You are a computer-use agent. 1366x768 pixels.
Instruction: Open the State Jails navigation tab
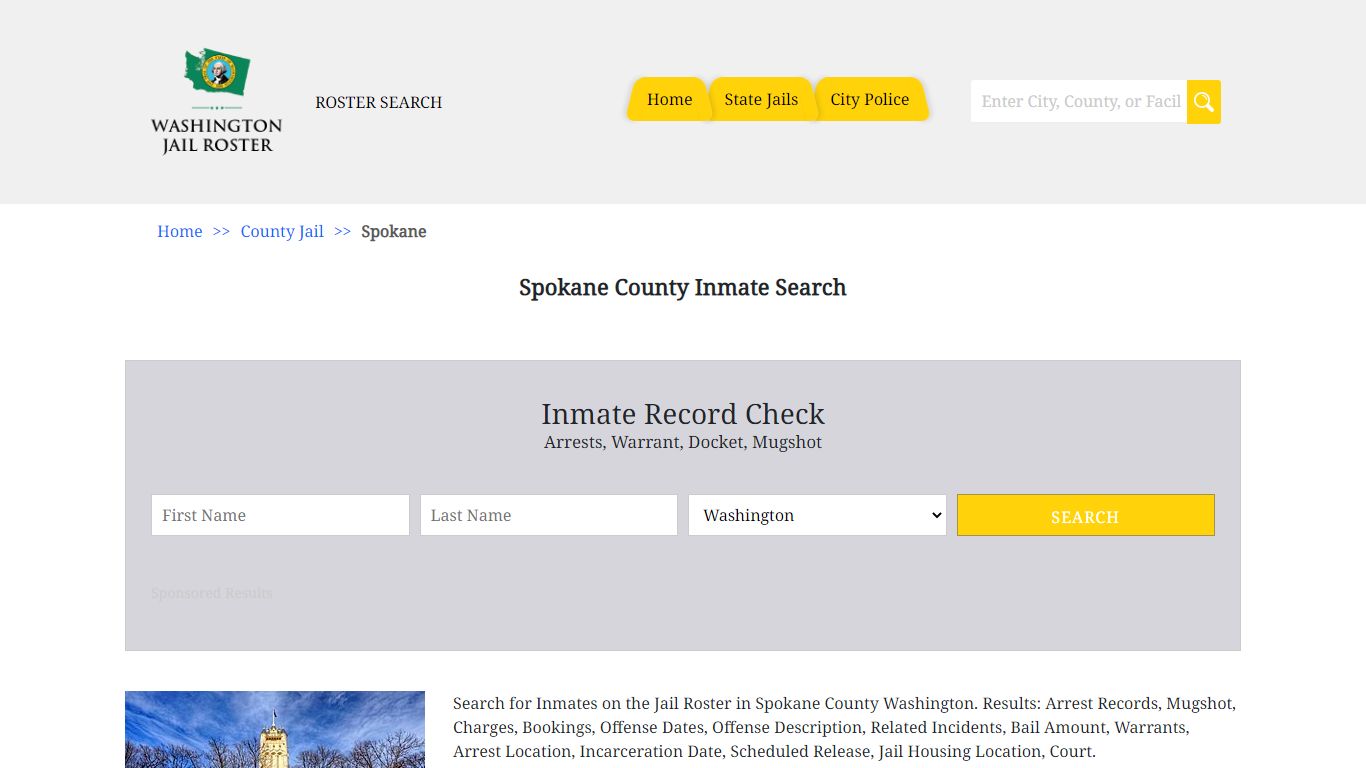click(761, 99)
